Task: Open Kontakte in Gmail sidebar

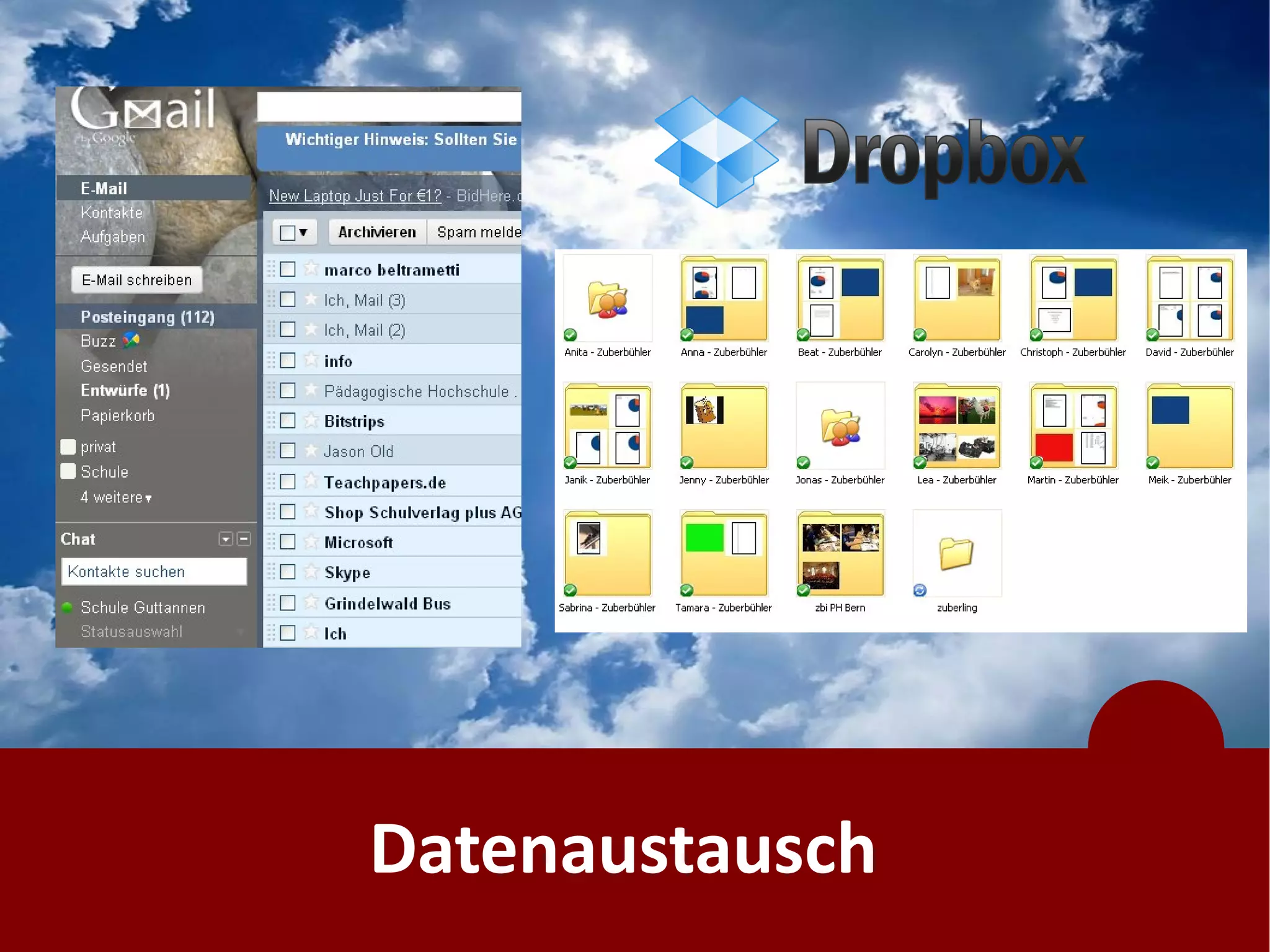Action: 112,213
